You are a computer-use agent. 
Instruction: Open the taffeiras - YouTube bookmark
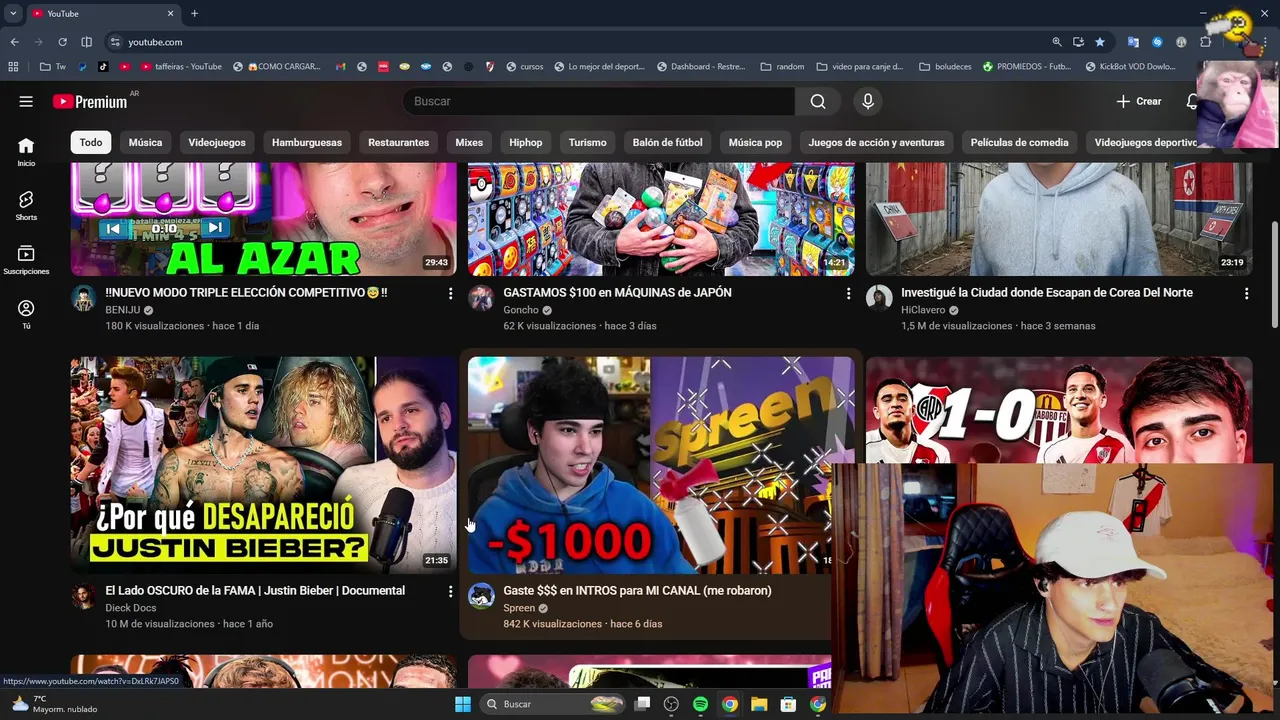(x=181, y=67)
